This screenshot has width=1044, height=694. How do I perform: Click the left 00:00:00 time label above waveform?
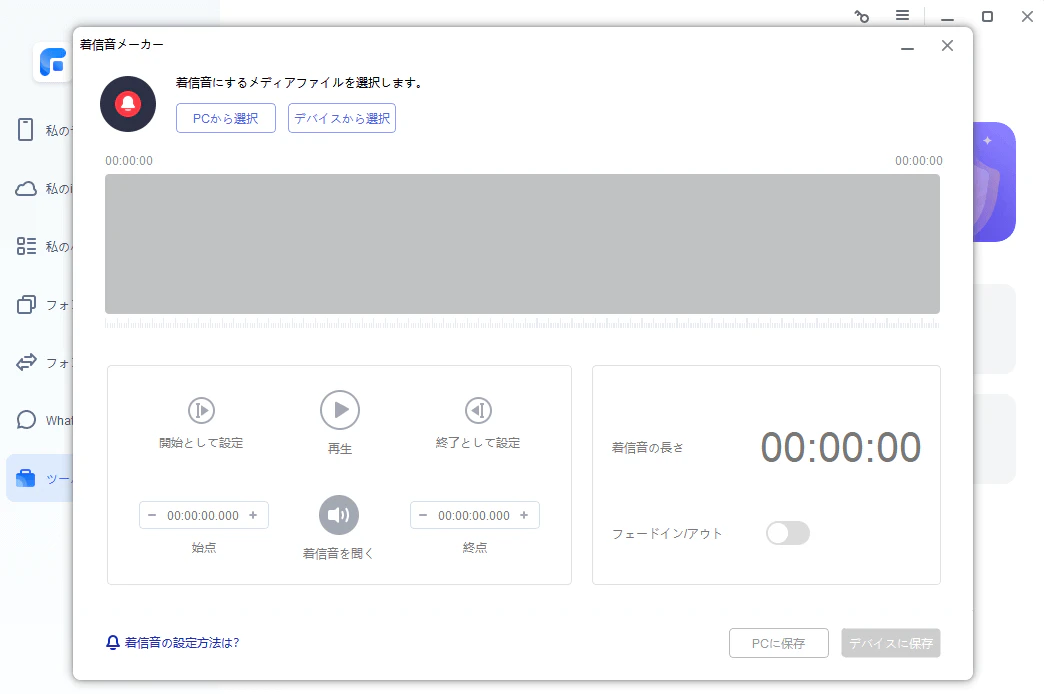click(x=129, y=161)
